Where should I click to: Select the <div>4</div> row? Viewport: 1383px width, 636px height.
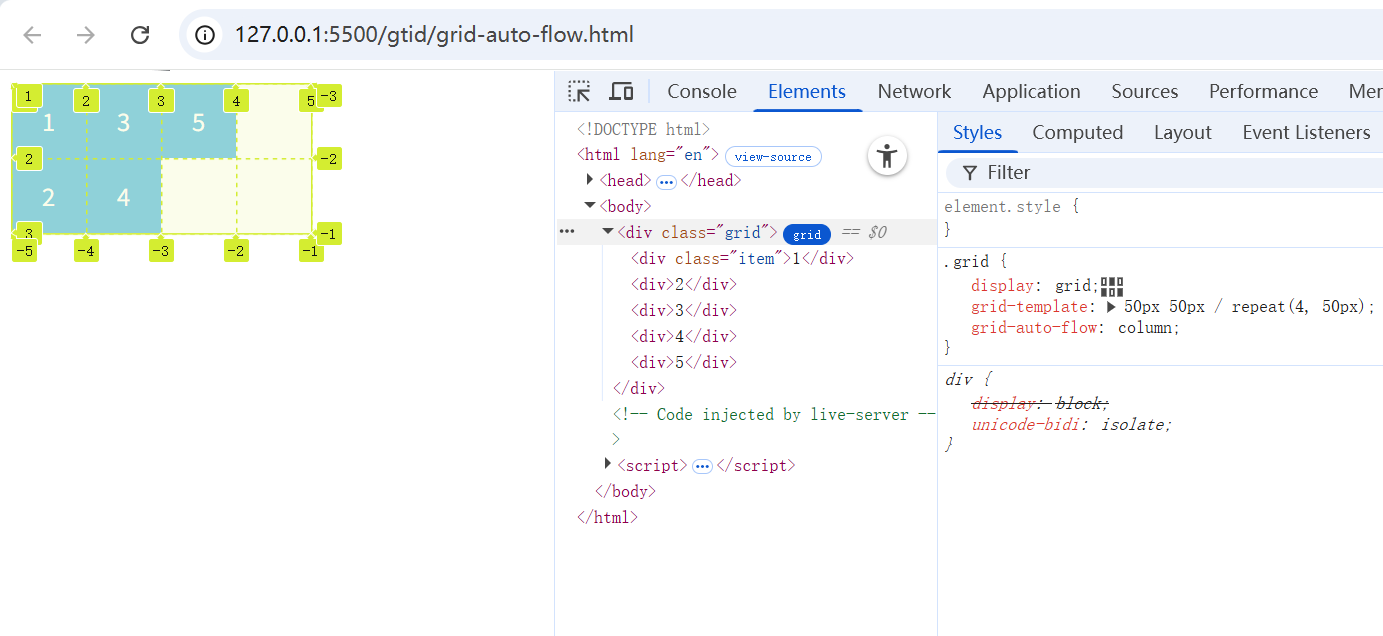(683, 336)
